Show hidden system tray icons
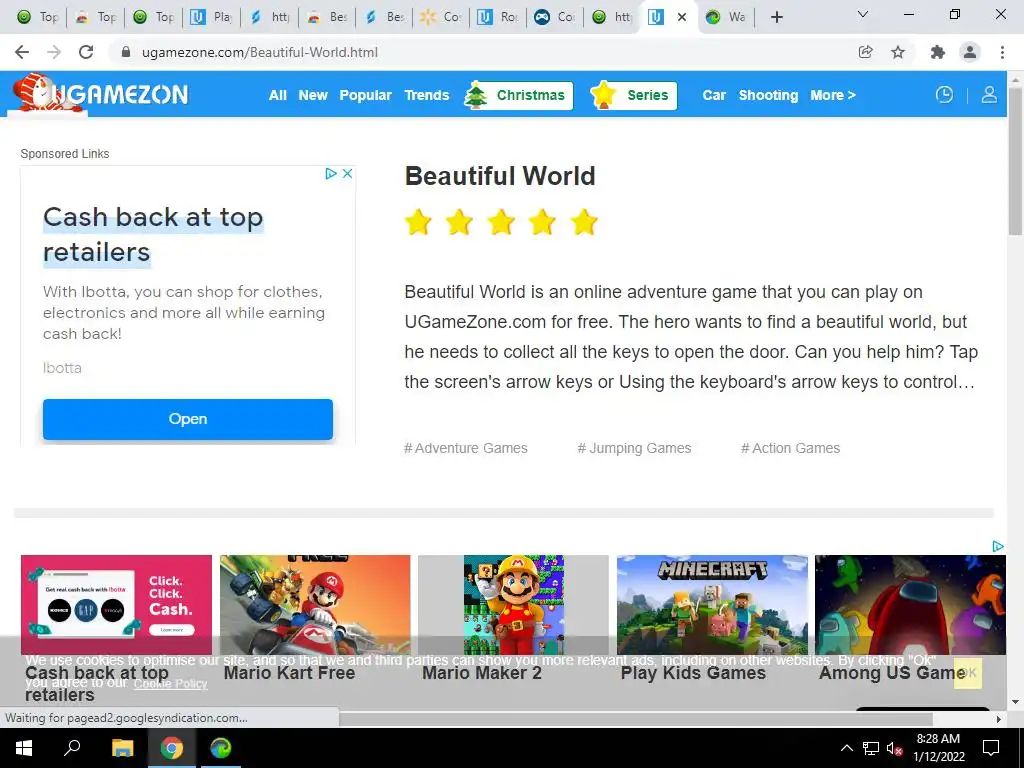The image size is (1024, 768). [846, 748]
